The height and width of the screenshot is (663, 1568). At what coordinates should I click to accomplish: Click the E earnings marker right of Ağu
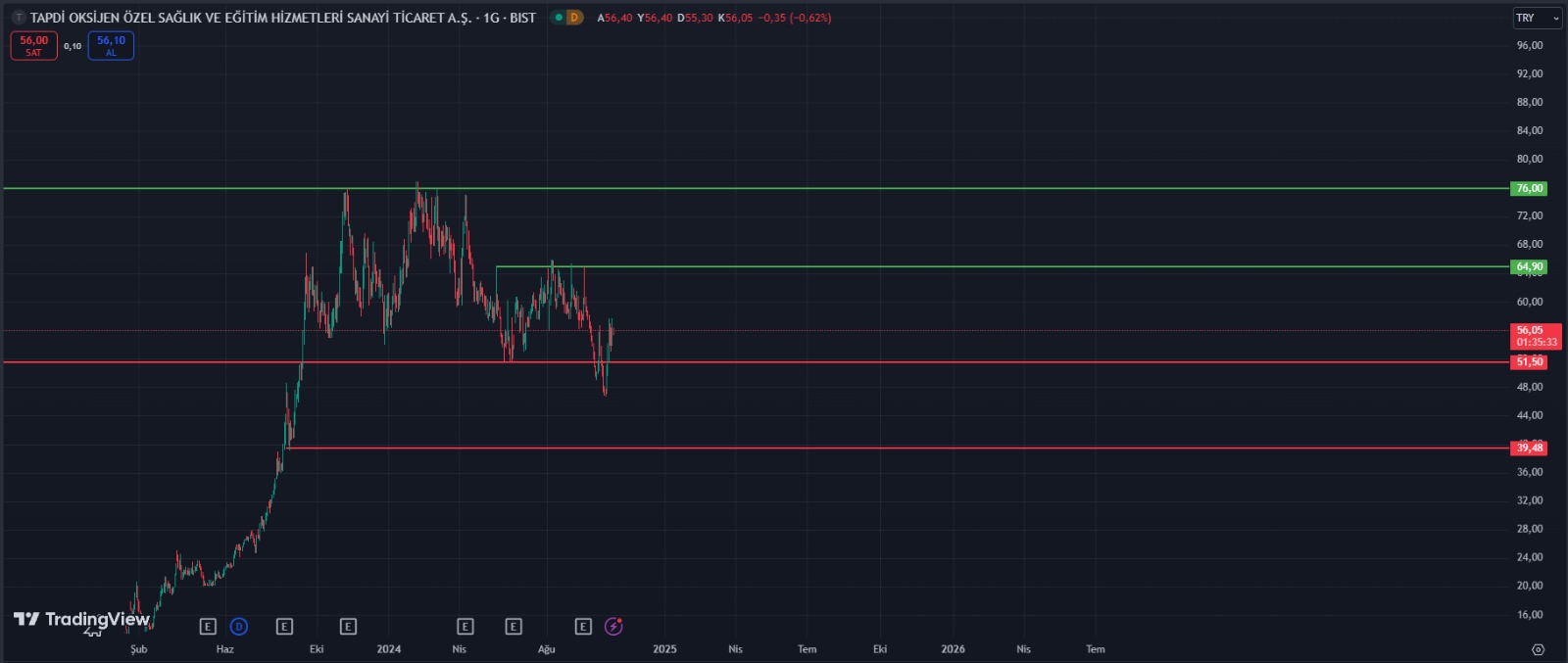[x=583, y=627]
